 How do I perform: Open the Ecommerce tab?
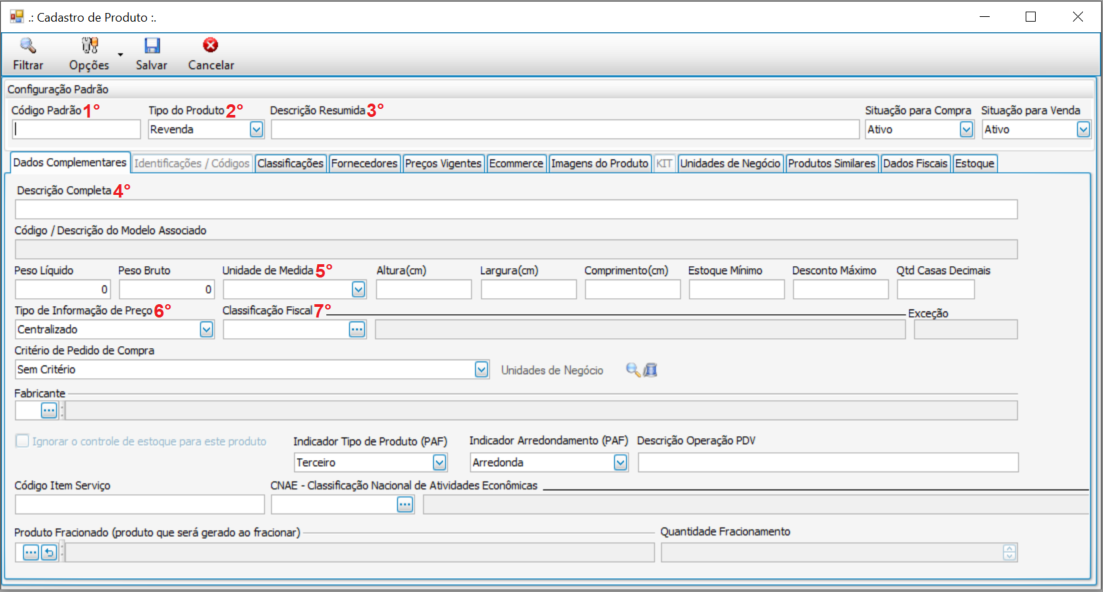(x=516, y=163)
